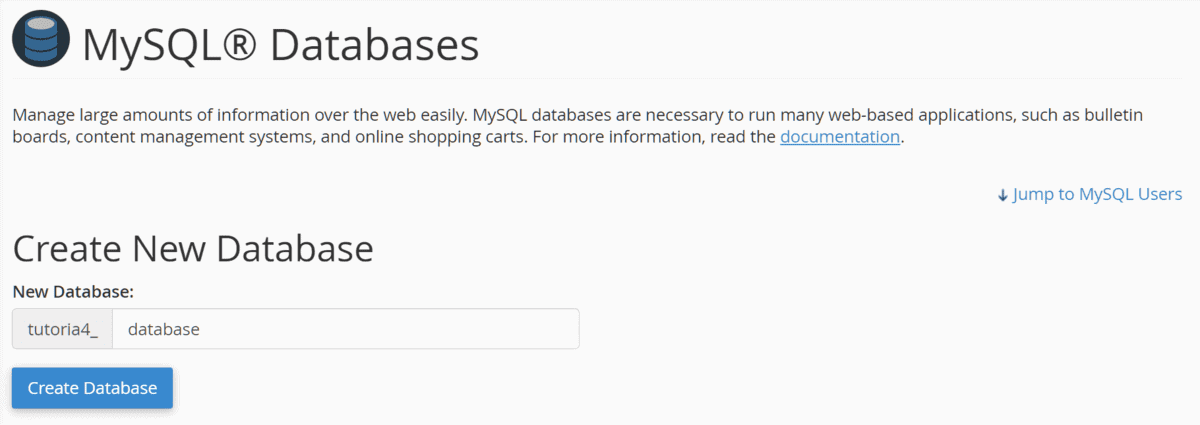Click the text "database" inside the input
Image resolution: width=1200 pixels, height=425 pixels.
tap(165, 329)
